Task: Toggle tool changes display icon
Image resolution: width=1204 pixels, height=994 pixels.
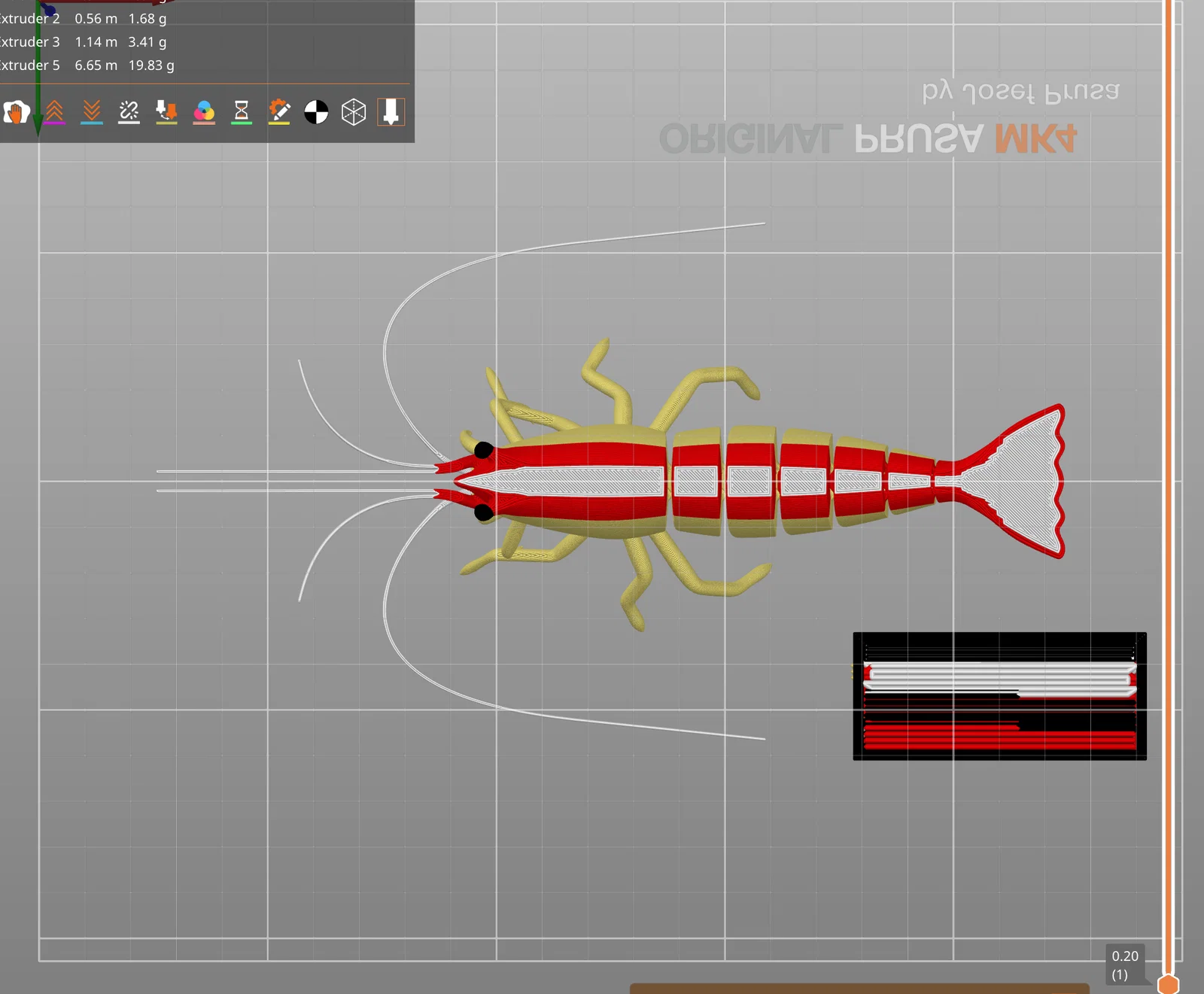Action: [166, 112]
